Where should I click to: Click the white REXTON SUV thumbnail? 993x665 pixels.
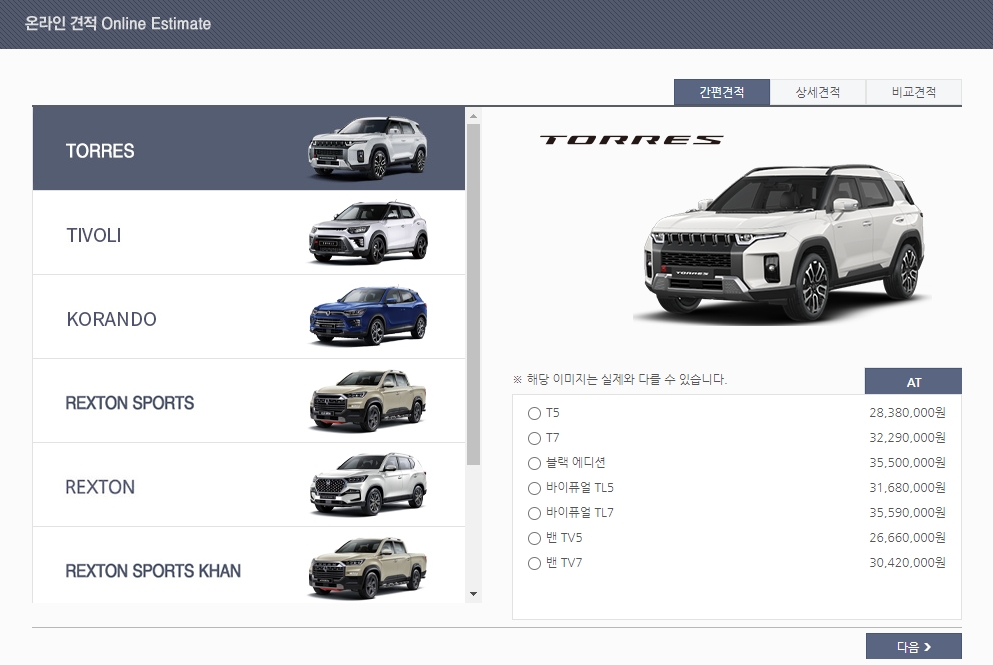tap(368, 484)
